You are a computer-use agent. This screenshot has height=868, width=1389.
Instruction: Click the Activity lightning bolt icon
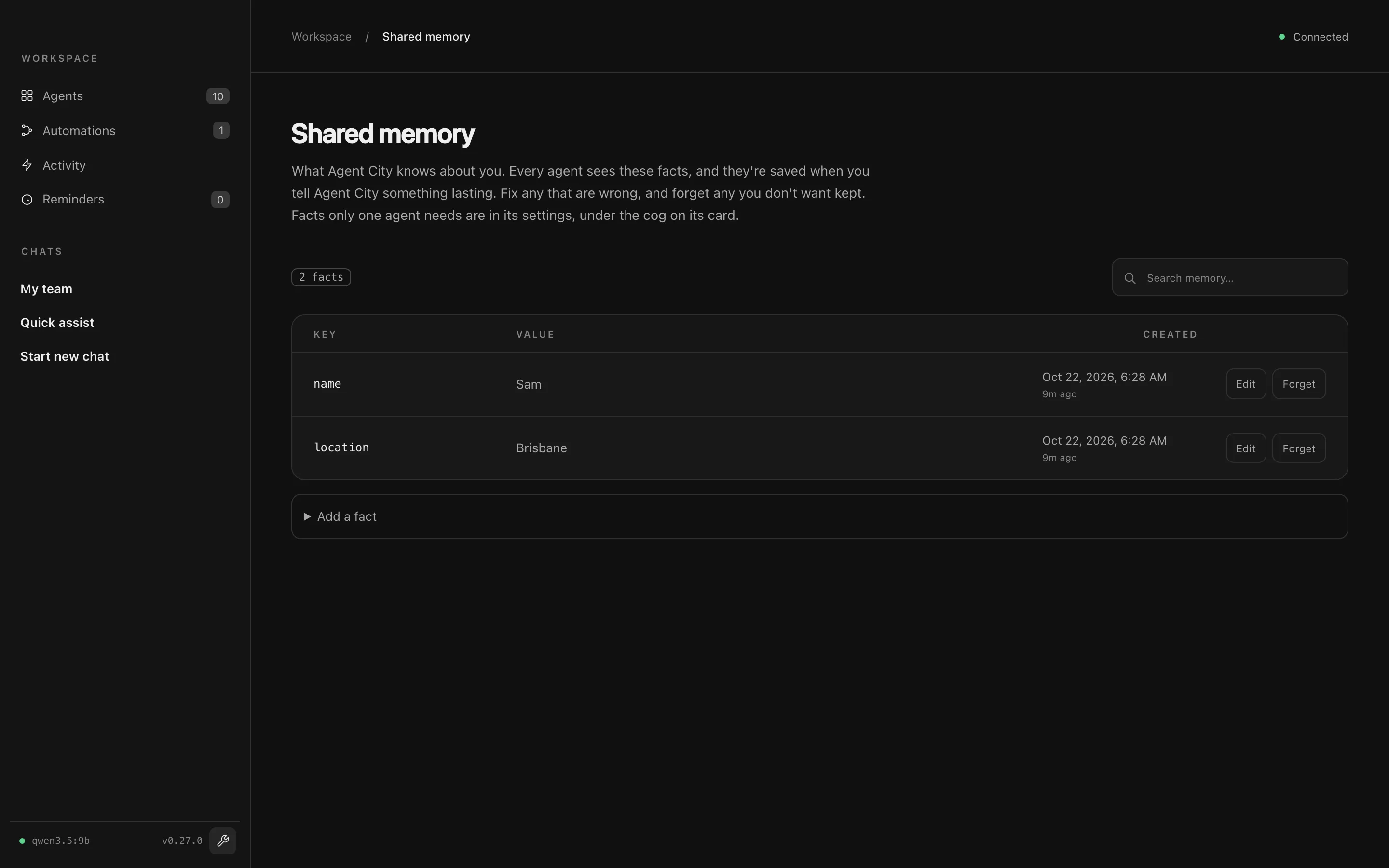coord(27,165)
